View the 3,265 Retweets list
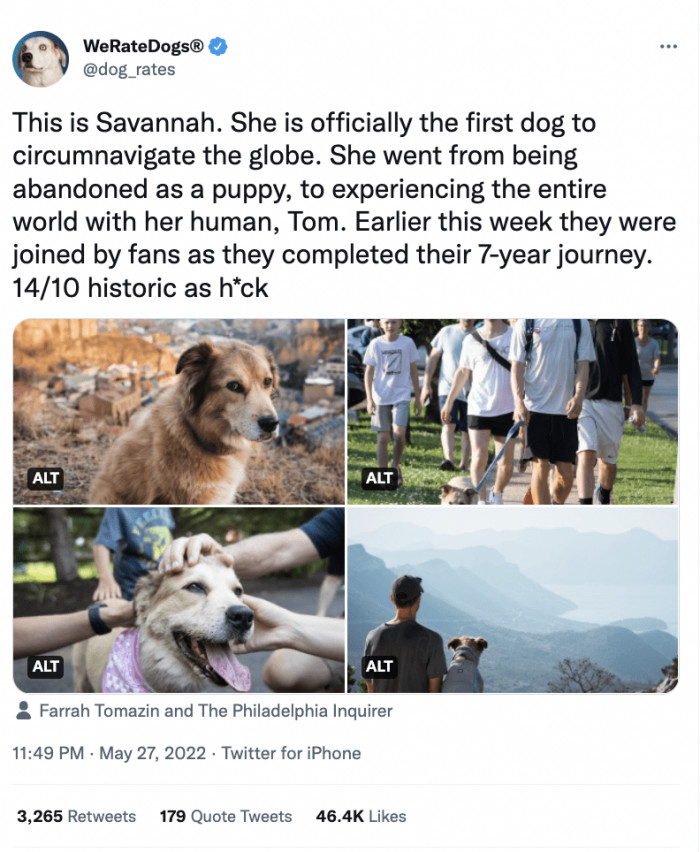Viewport: 700px width, 852px height. tap(76, 816)
